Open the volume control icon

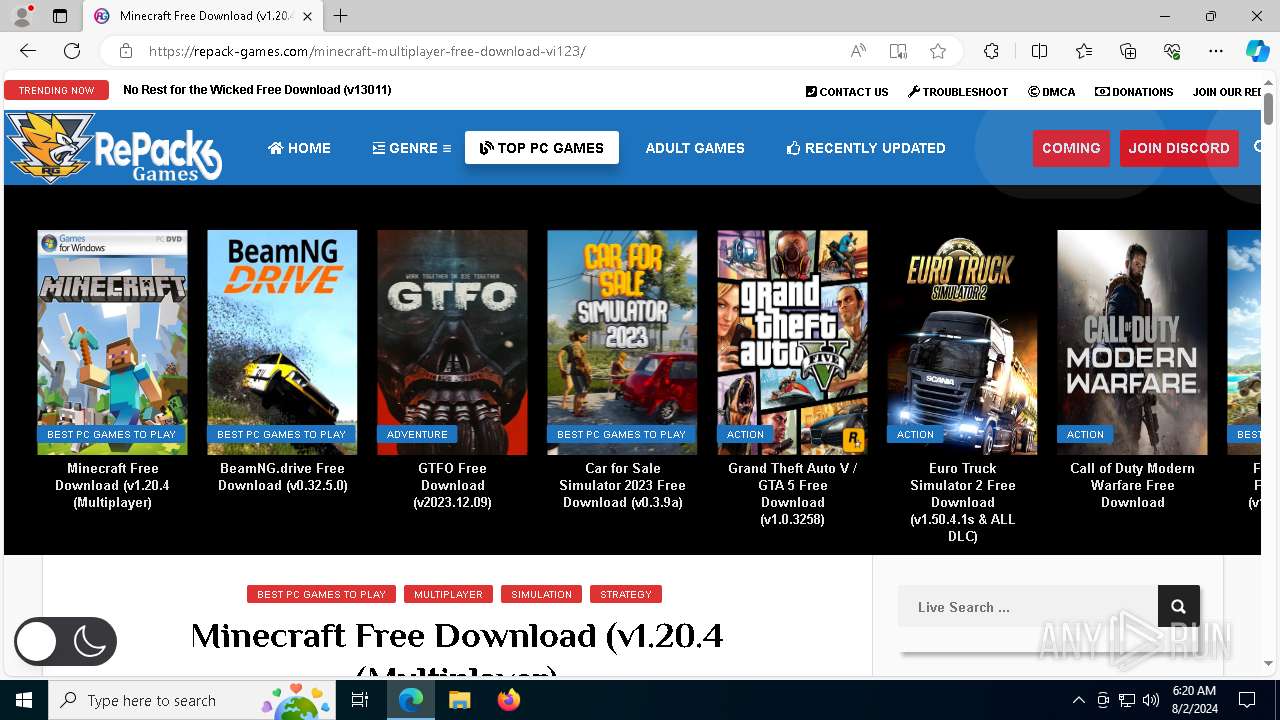coord(1151,700)
